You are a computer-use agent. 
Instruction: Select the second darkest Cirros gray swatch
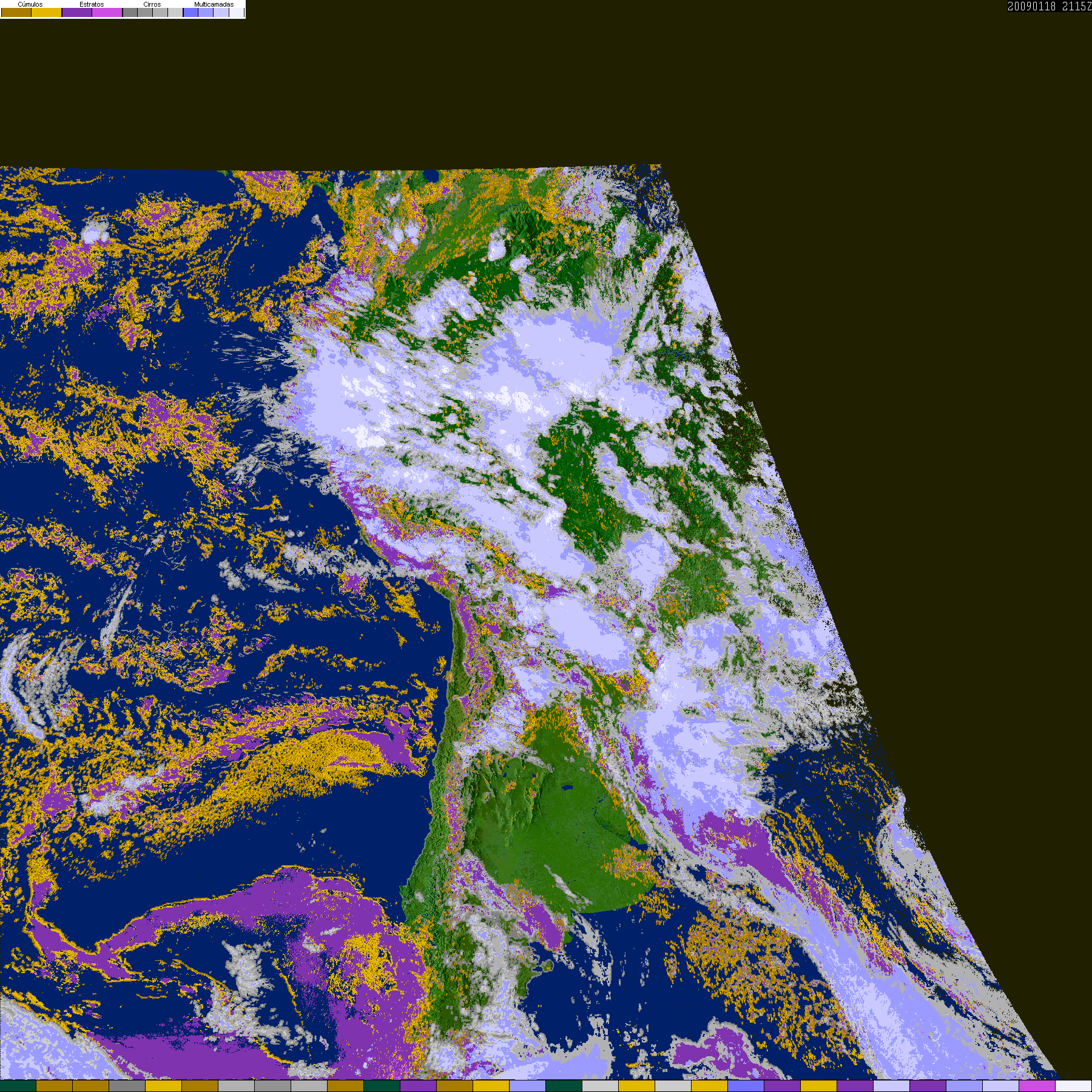(145, 13)
